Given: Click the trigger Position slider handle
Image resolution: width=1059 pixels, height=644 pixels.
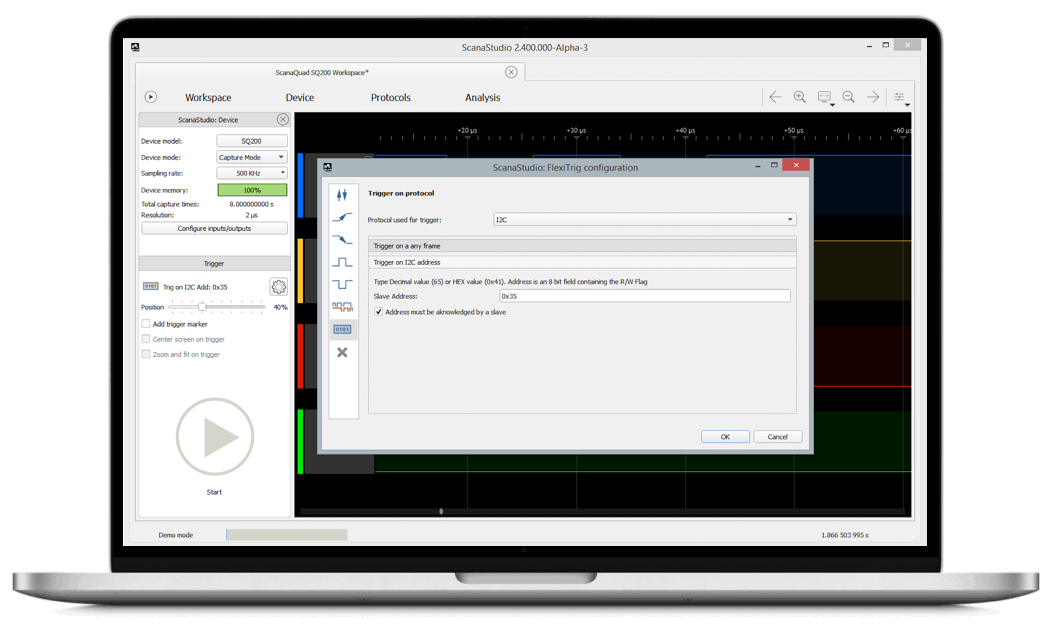Looking at the screenshot, I should pos(202,307).
